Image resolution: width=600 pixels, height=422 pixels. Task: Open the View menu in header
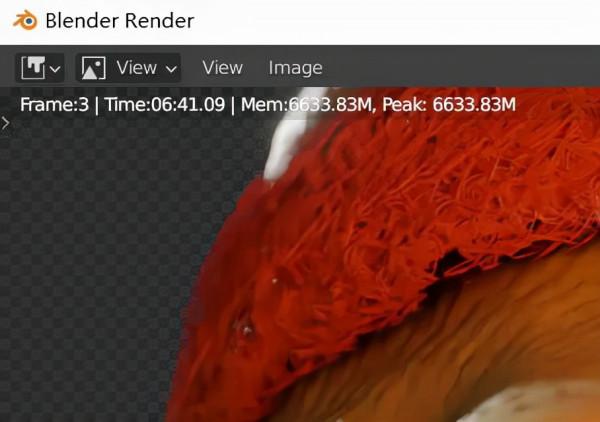point(222,68)
